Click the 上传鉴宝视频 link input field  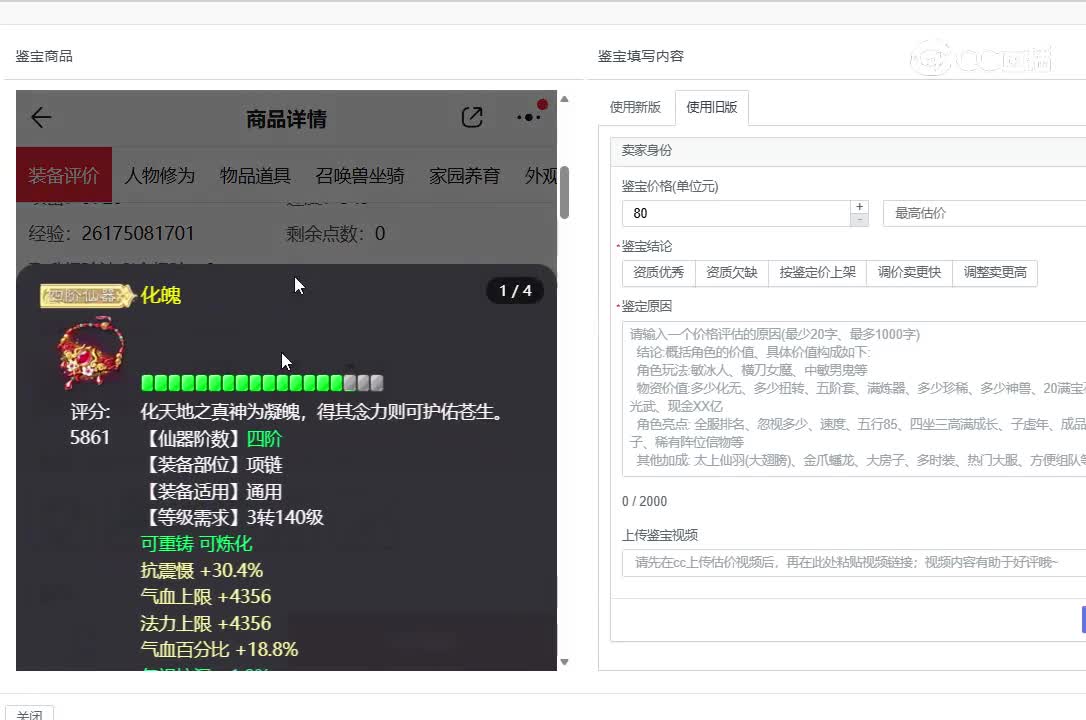tap(854, 563)
